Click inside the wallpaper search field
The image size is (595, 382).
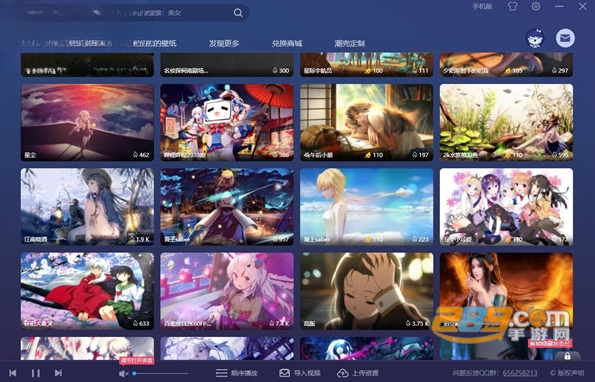coord(129,13)
